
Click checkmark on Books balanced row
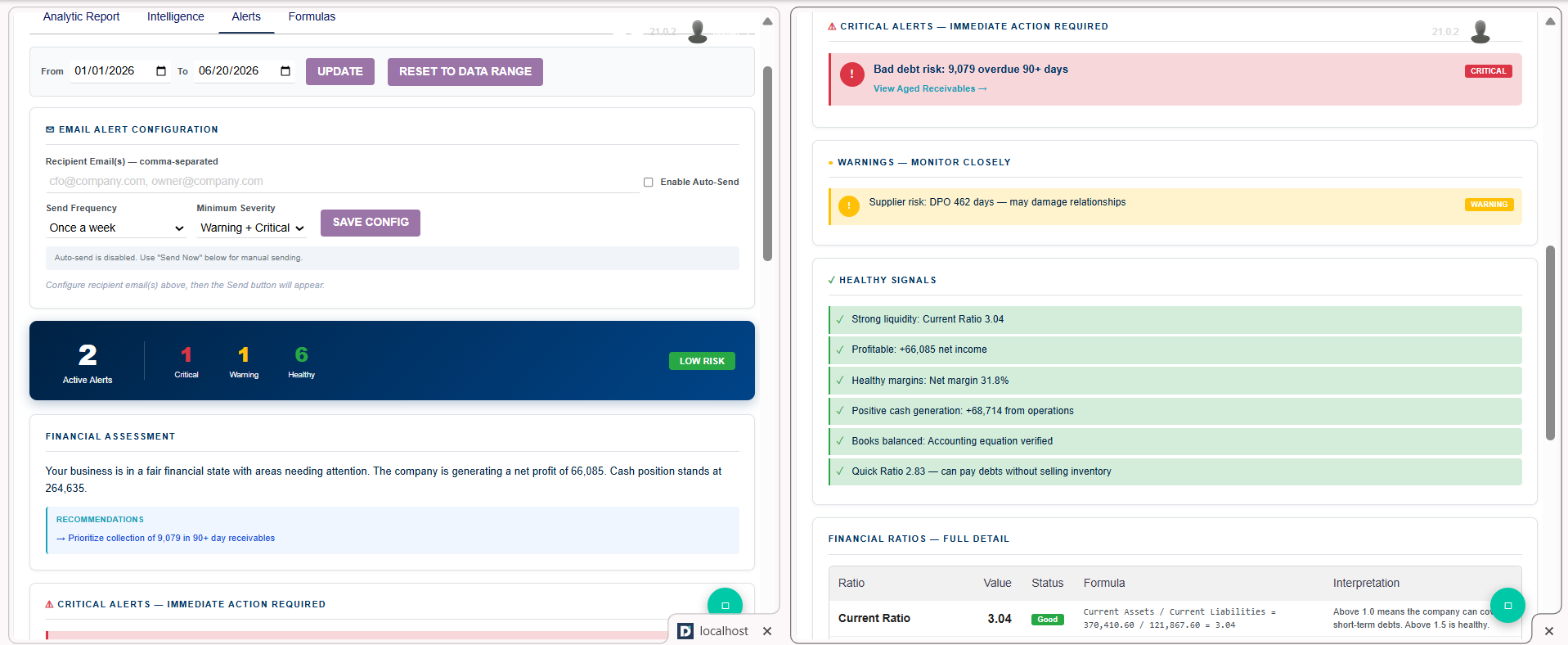840,441
